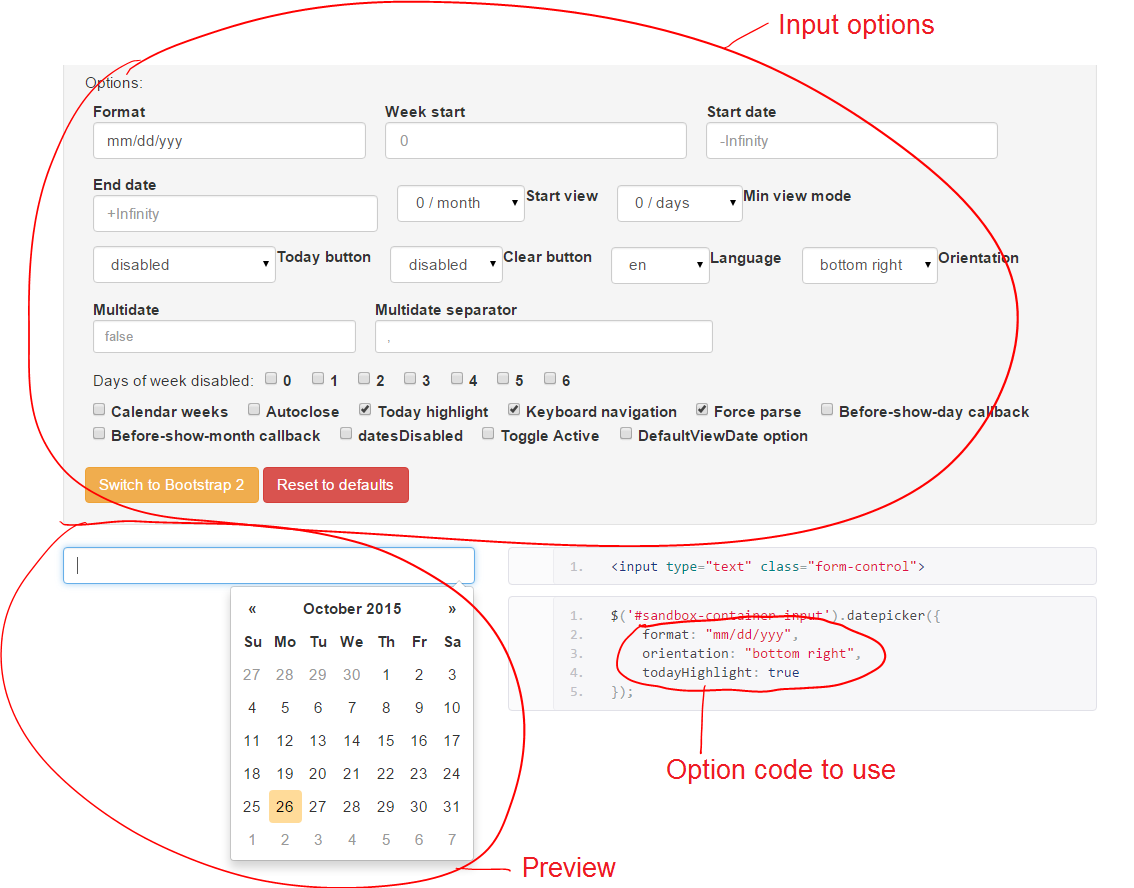1134x888 pixels.
Task: Open the Start view dropdown
Action: pyautogui.click(x=460, y=203)
